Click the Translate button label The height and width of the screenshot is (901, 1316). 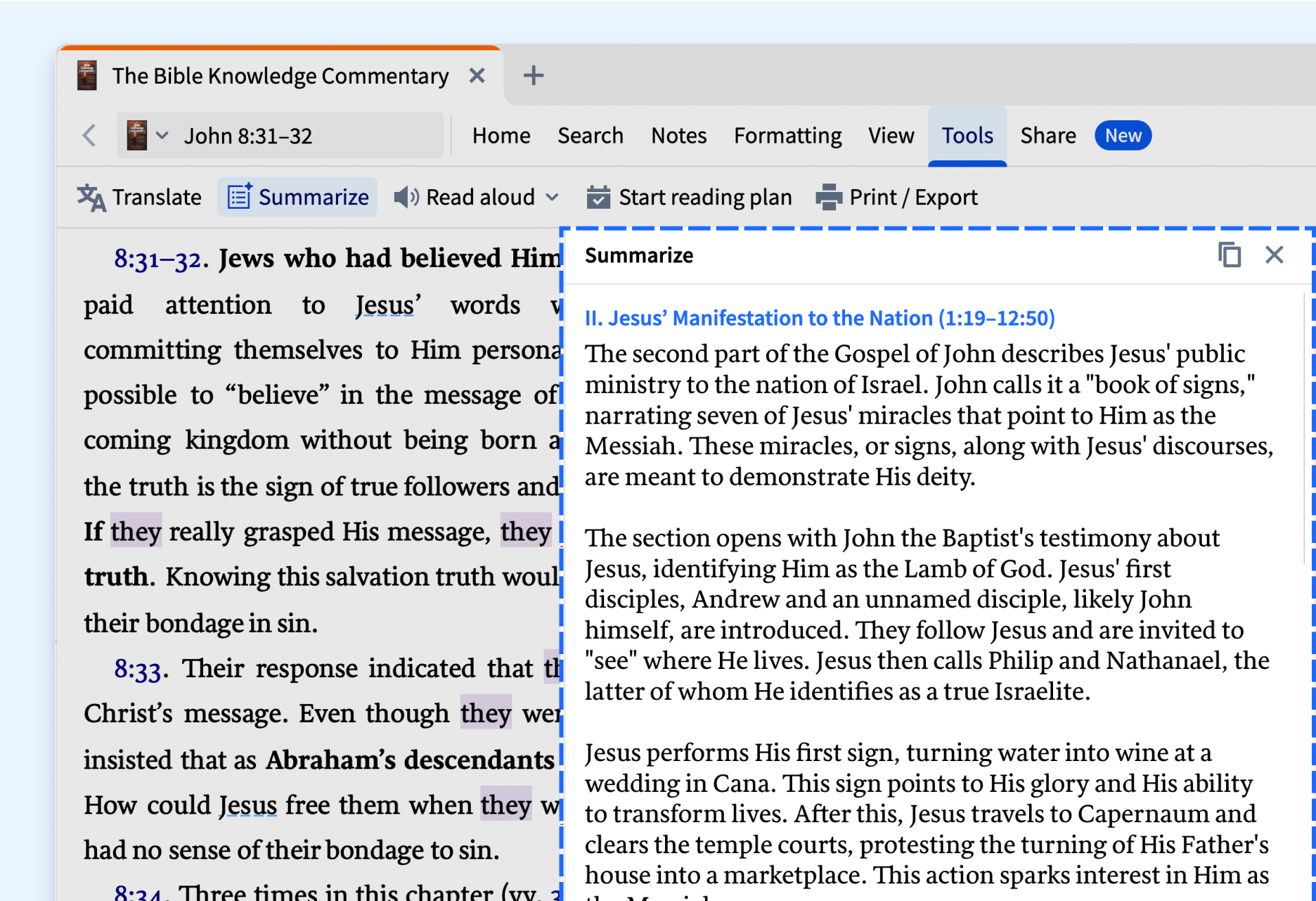click(x=157, y=197)
